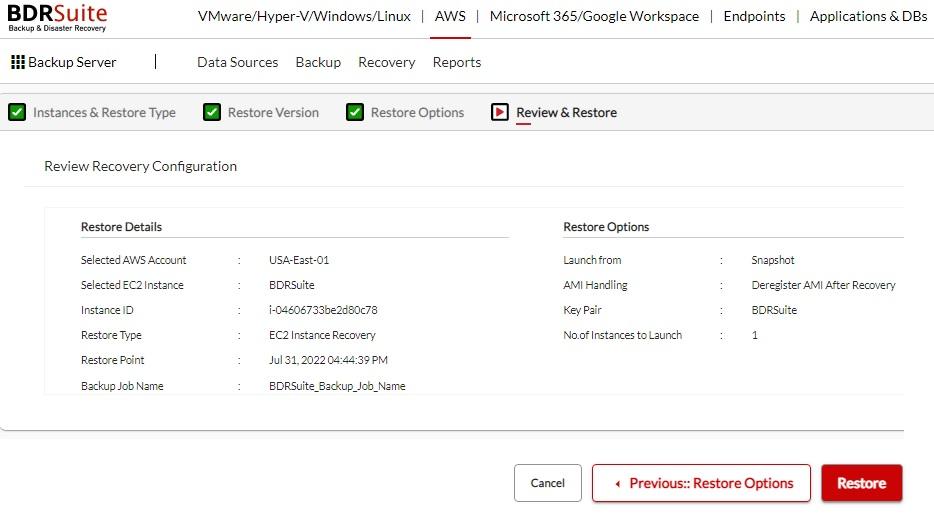Click BDRSuite_Backup_Job_Name value
The image size is (934, 515).
(x=337, y=386)
